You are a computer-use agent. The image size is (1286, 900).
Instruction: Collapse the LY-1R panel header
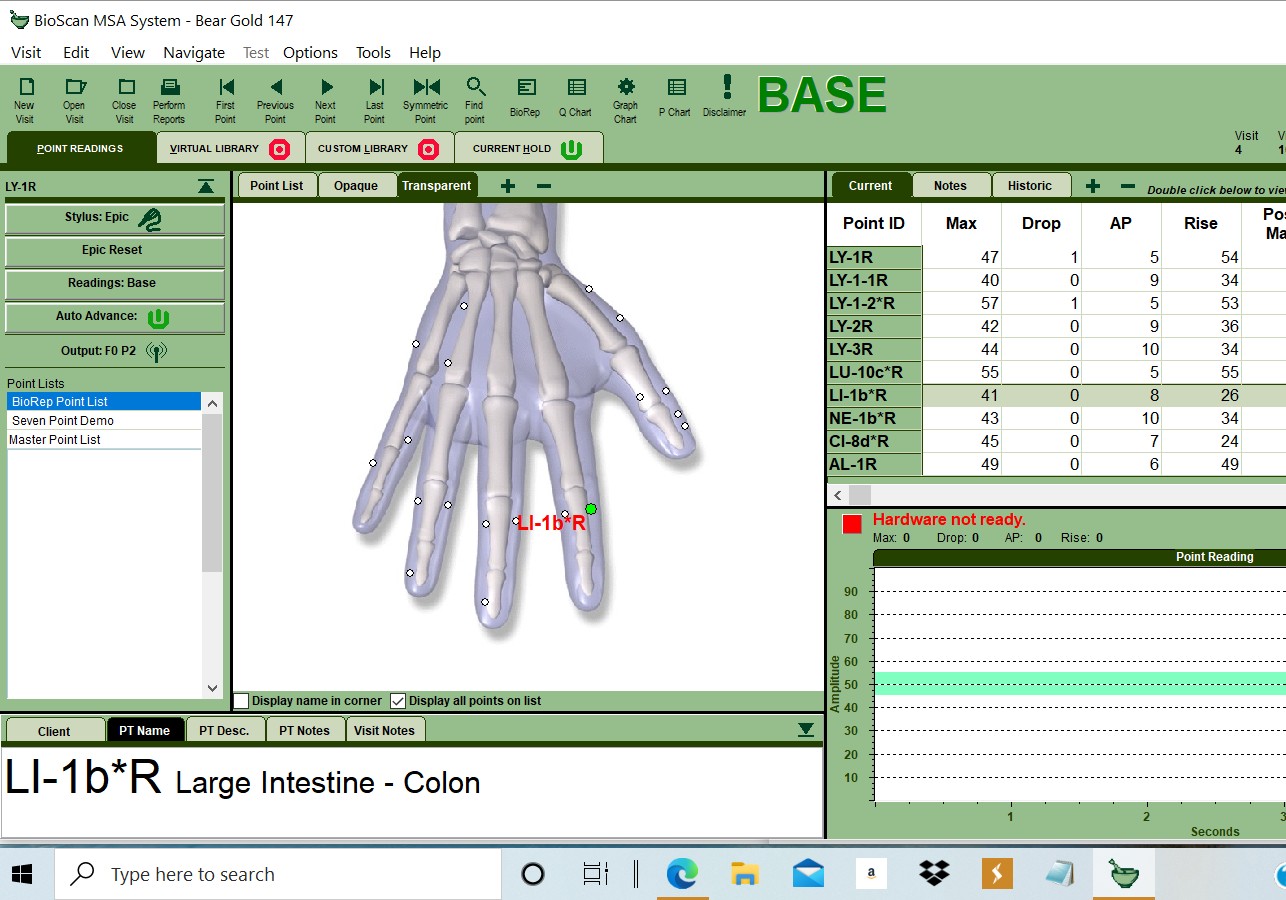coord(205,186)
